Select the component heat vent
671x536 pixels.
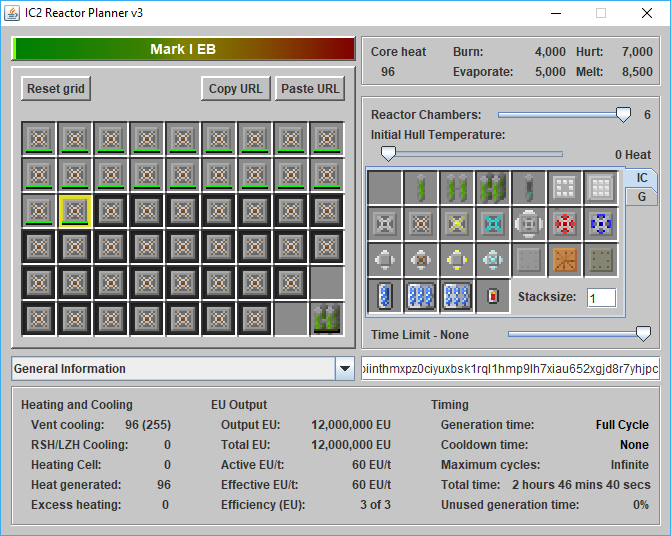coord(528,224)
